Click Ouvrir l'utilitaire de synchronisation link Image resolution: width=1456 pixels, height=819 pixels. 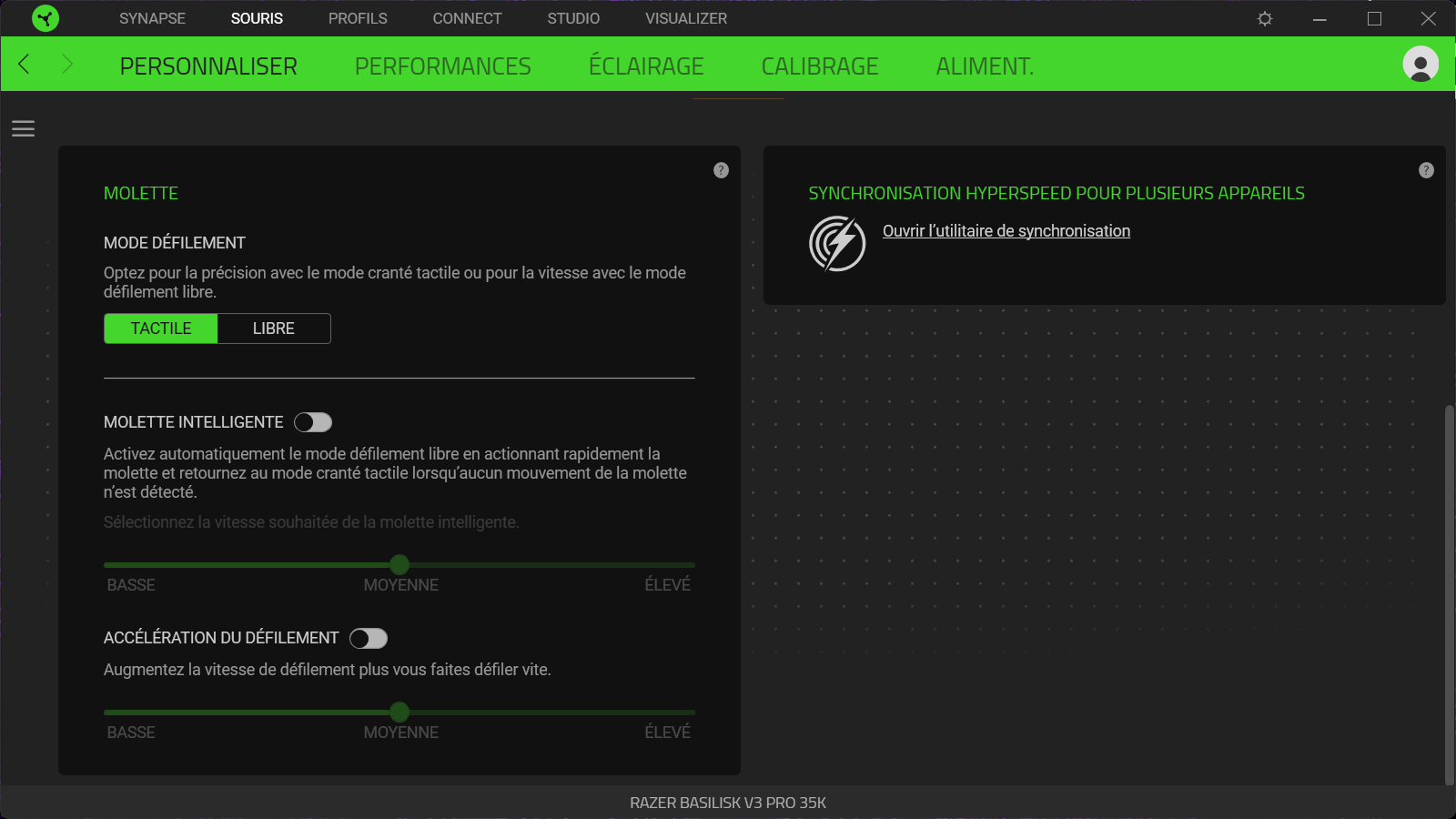coord(1006,231)
